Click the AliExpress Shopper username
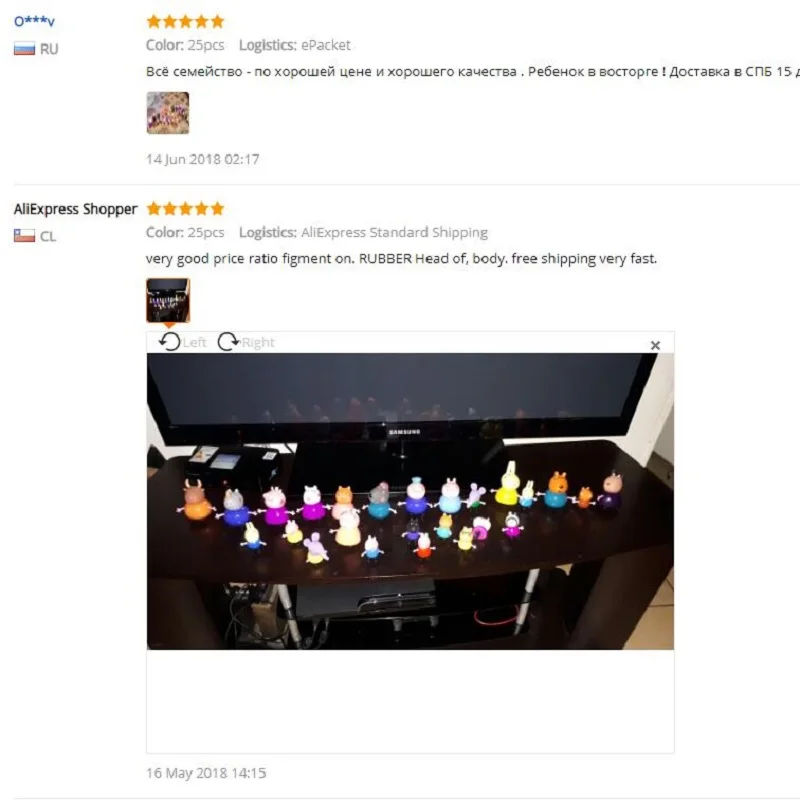800x800 pixels. click(x=76, y=209)
